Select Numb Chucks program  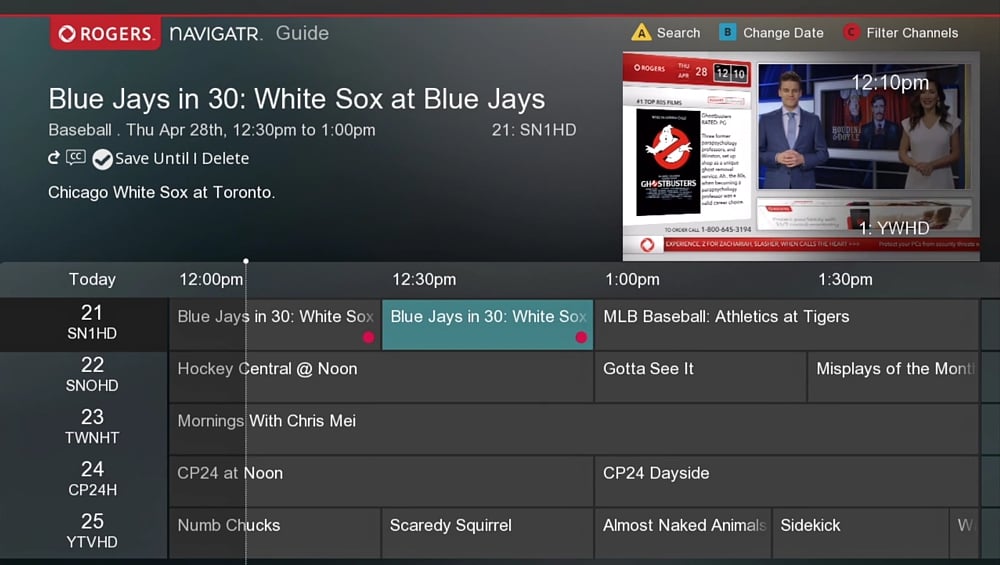[x=275, y=534]
